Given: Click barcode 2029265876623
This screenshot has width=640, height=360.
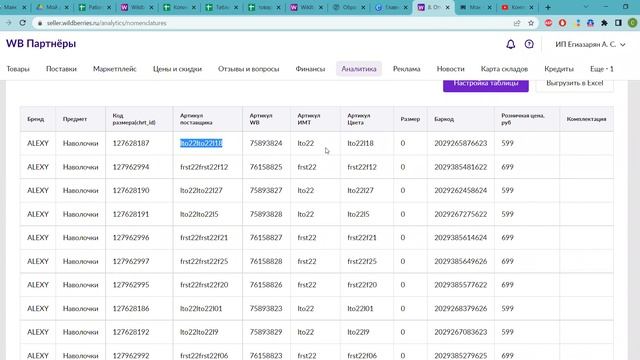Looking at the screenshot, I should [x=460, y=143].
